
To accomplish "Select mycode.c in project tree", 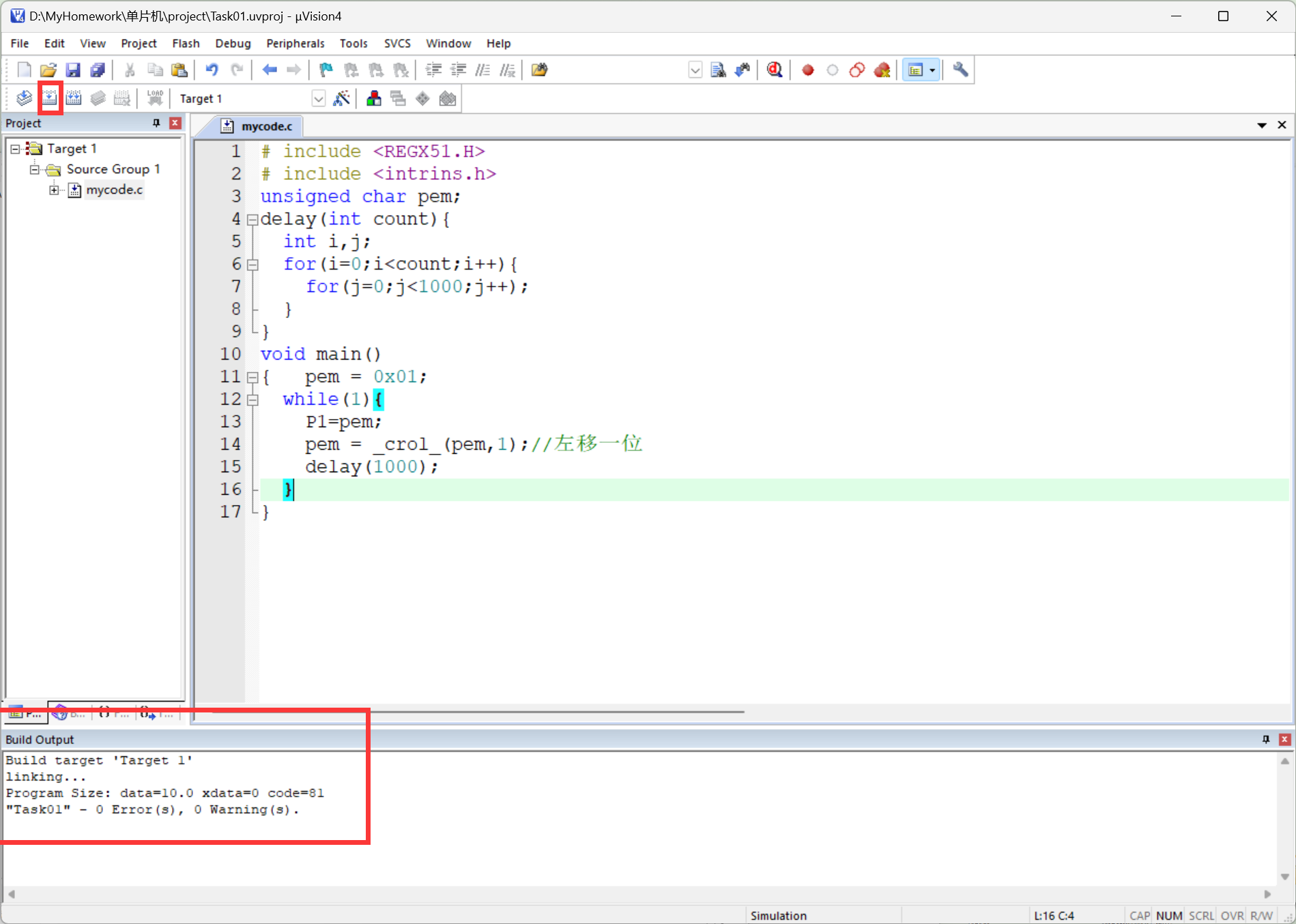I will 114,190.
